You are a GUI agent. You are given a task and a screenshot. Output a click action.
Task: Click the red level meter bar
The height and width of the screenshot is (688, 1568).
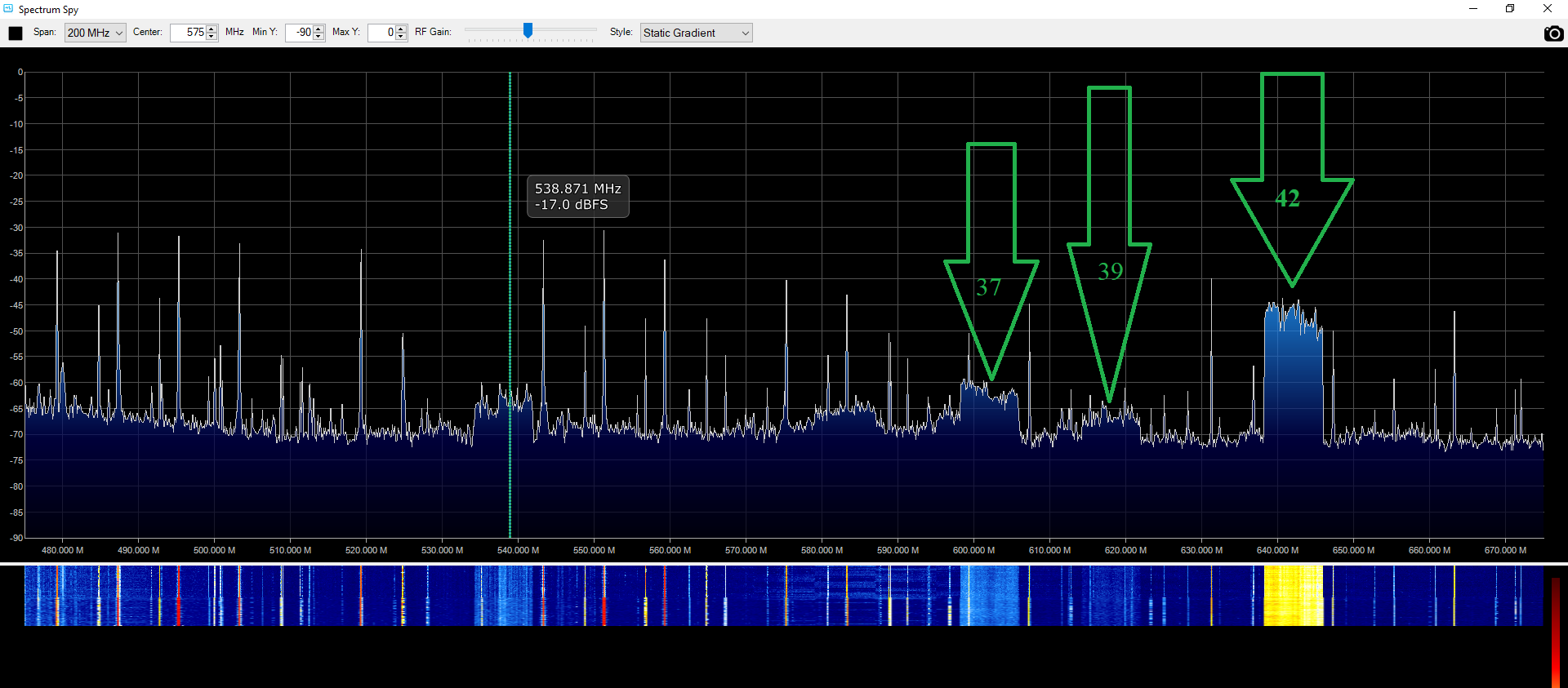tap(1556, 633)
